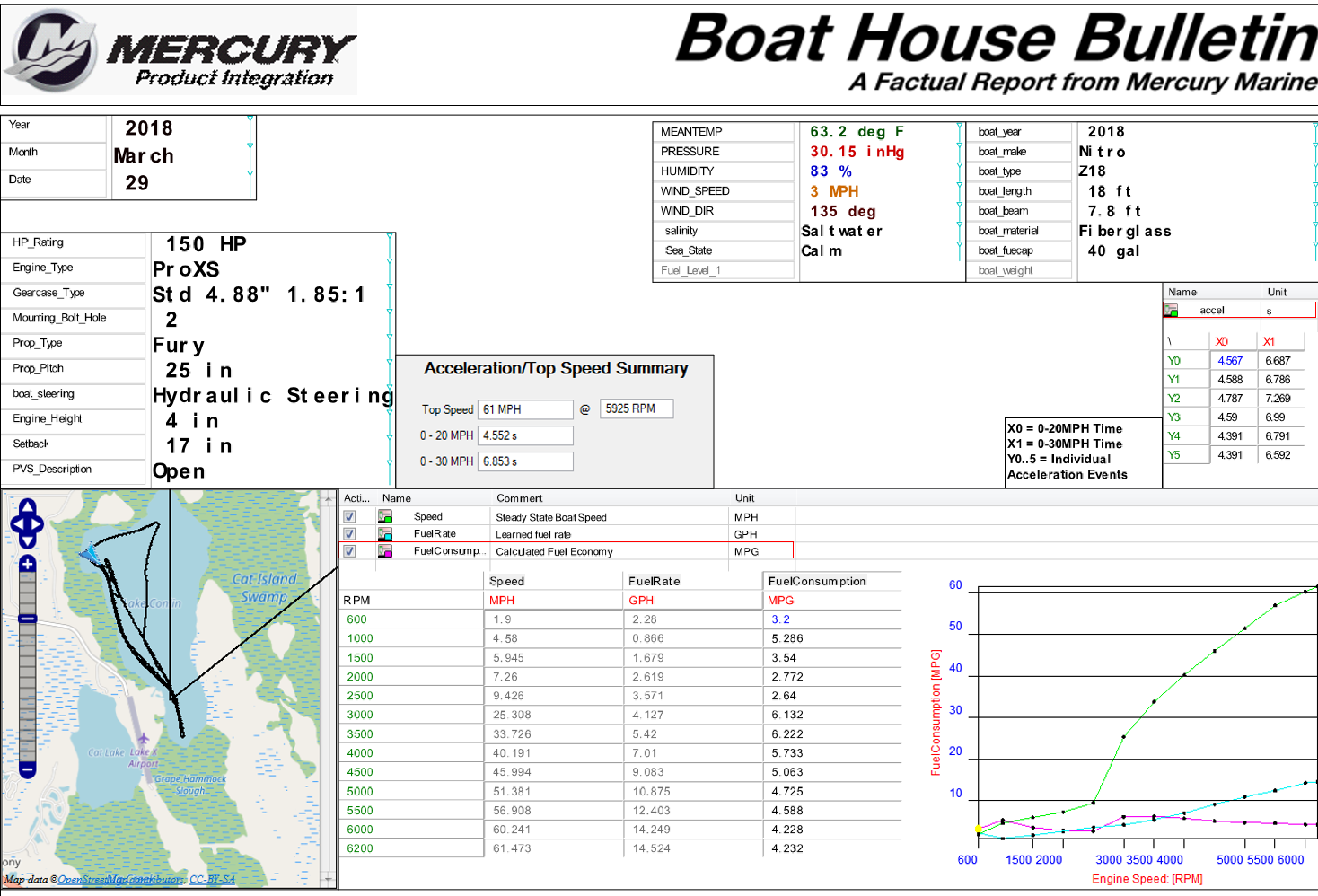Click the map zoom slider handle
This screenshot has height=896, width=1318.
[27, 619]
